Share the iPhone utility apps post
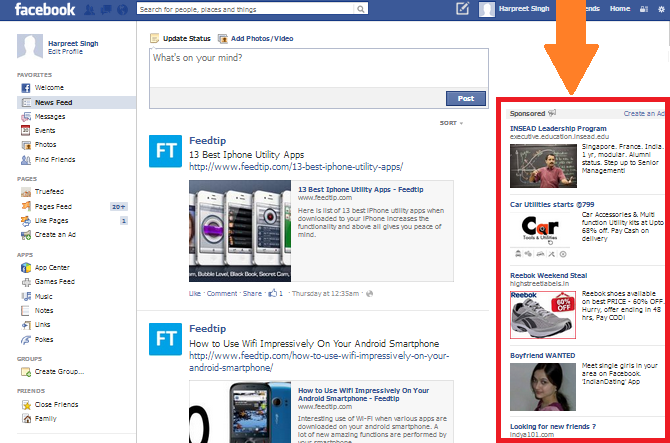This screenshot has height=443, width=670. tap(252, 293)
